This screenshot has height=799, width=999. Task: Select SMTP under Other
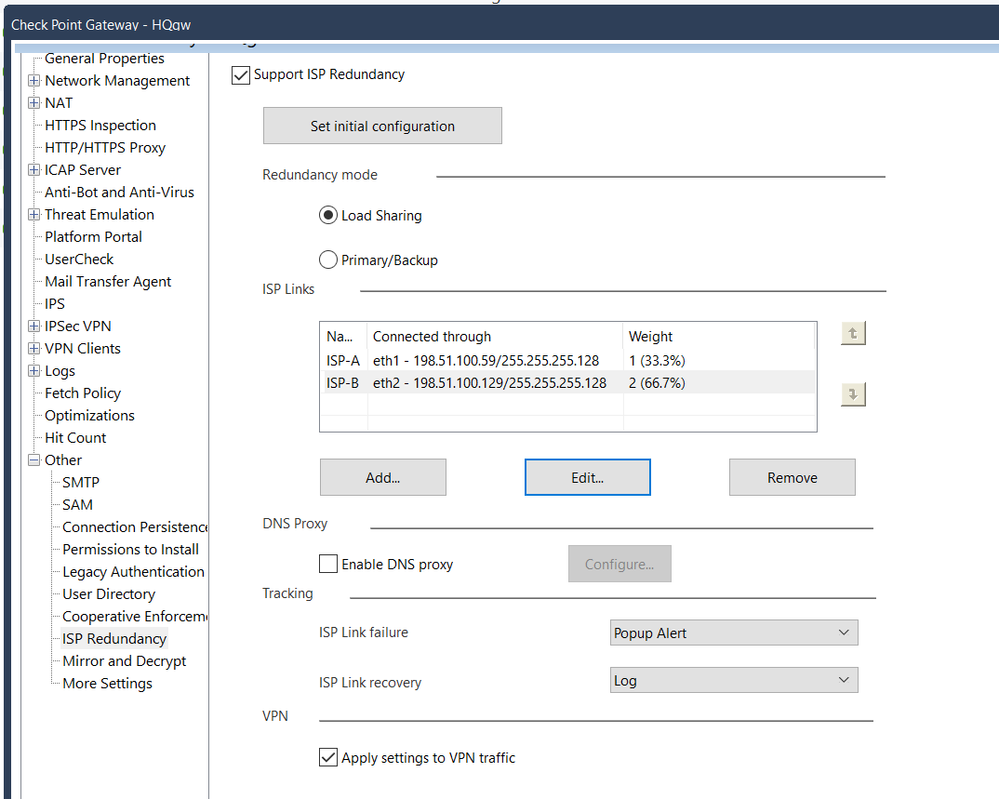click(81, 482)
